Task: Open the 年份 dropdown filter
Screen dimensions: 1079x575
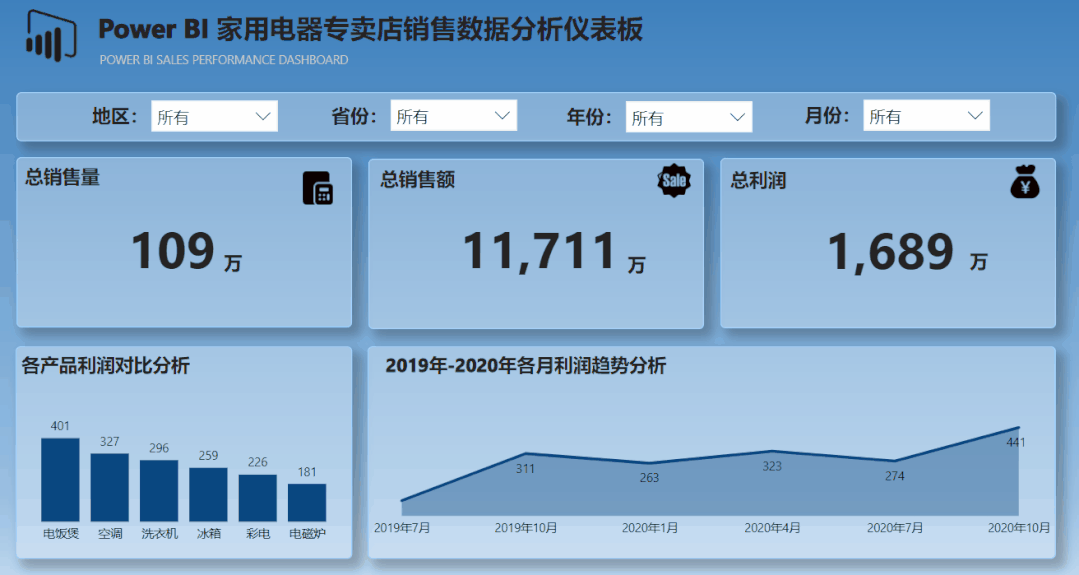Action: (x=689, y=117)
